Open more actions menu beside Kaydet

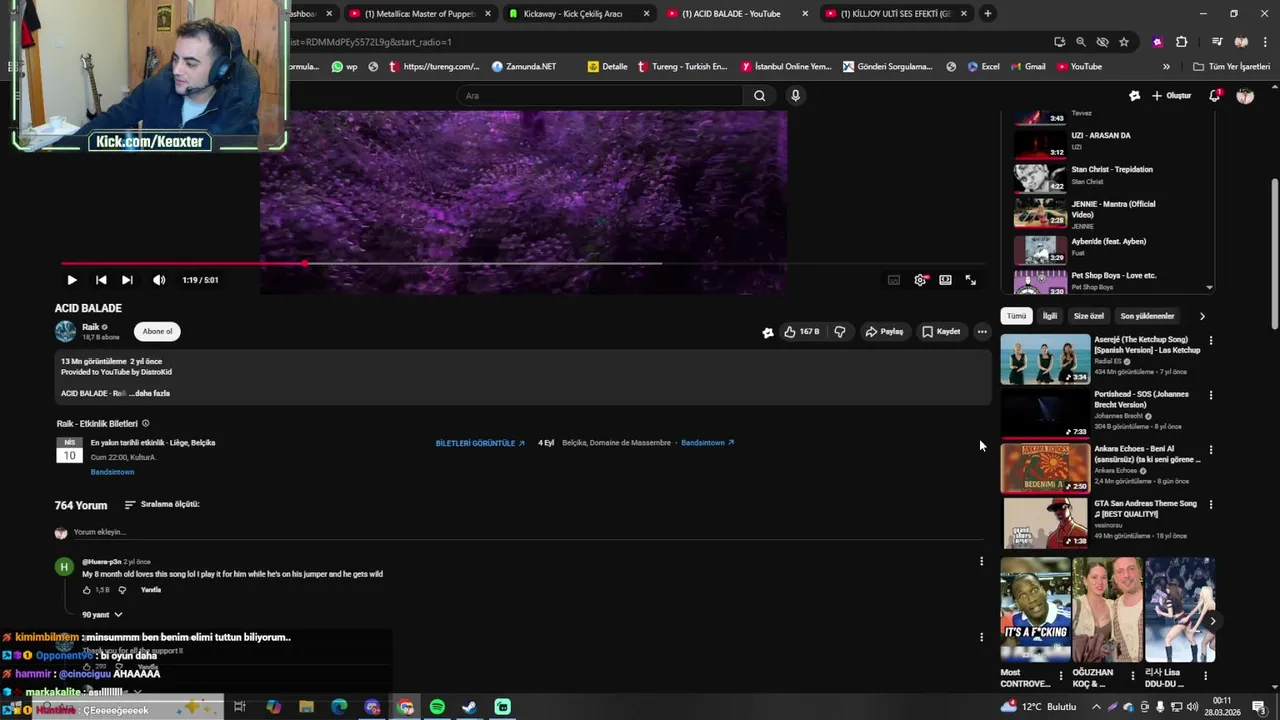pyautogui.click(x=982, y=332)
